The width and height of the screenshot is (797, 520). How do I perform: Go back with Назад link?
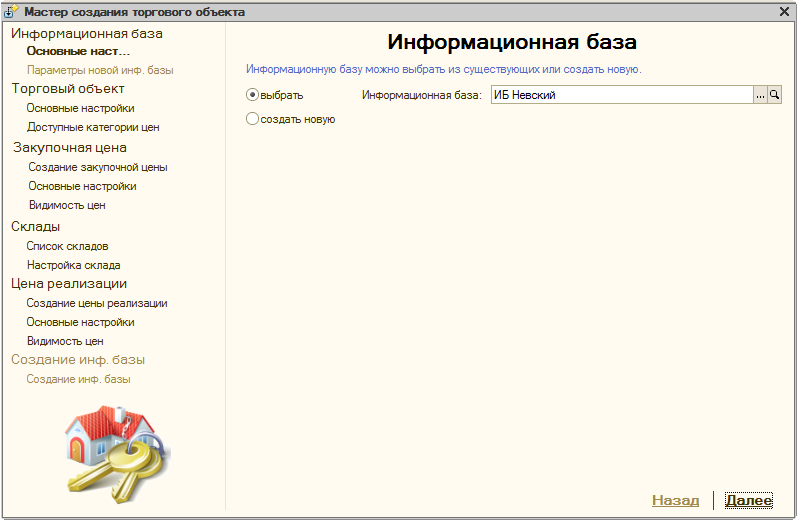tap(676, 500)
